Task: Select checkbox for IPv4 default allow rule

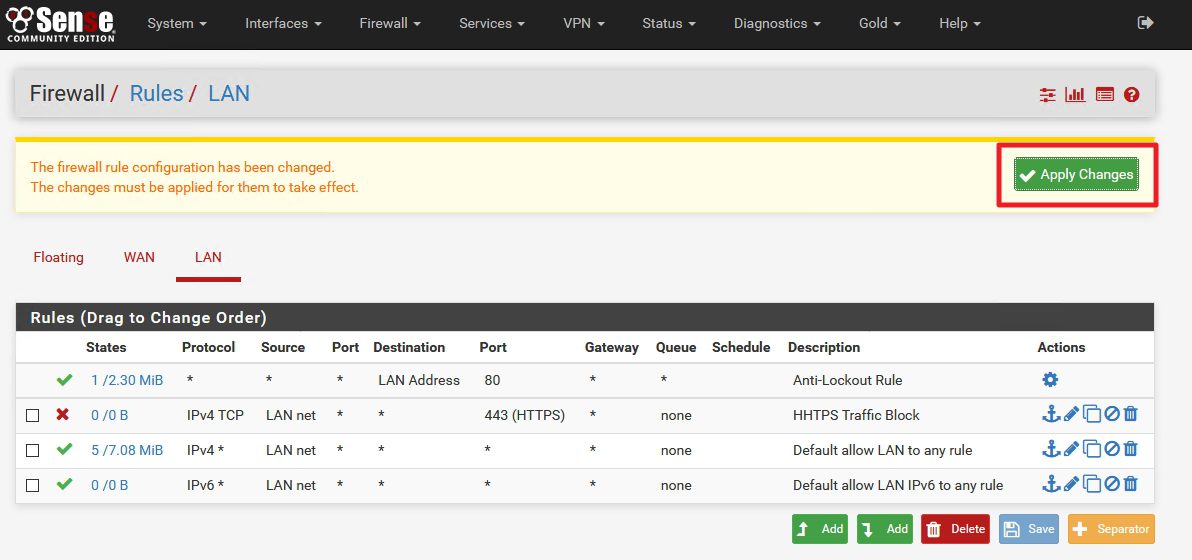Action: [x=33, y=450]
